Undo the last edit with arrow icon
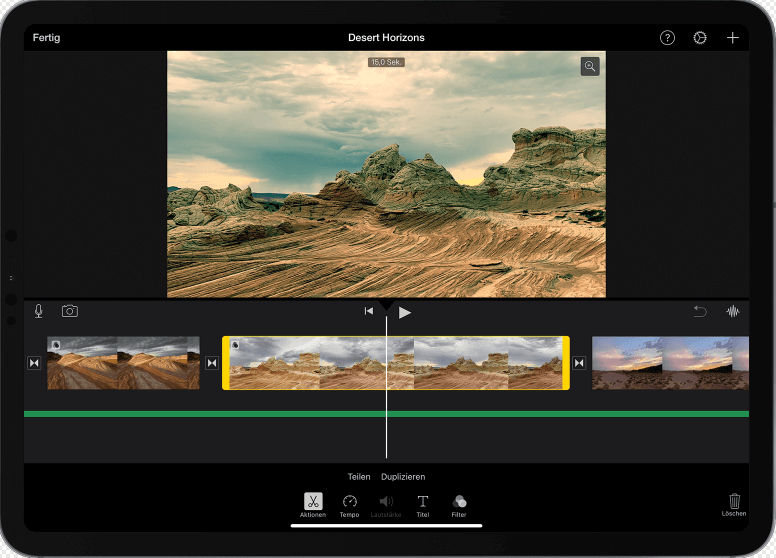Screen dimensions: 776x558 tap(700, 312)
